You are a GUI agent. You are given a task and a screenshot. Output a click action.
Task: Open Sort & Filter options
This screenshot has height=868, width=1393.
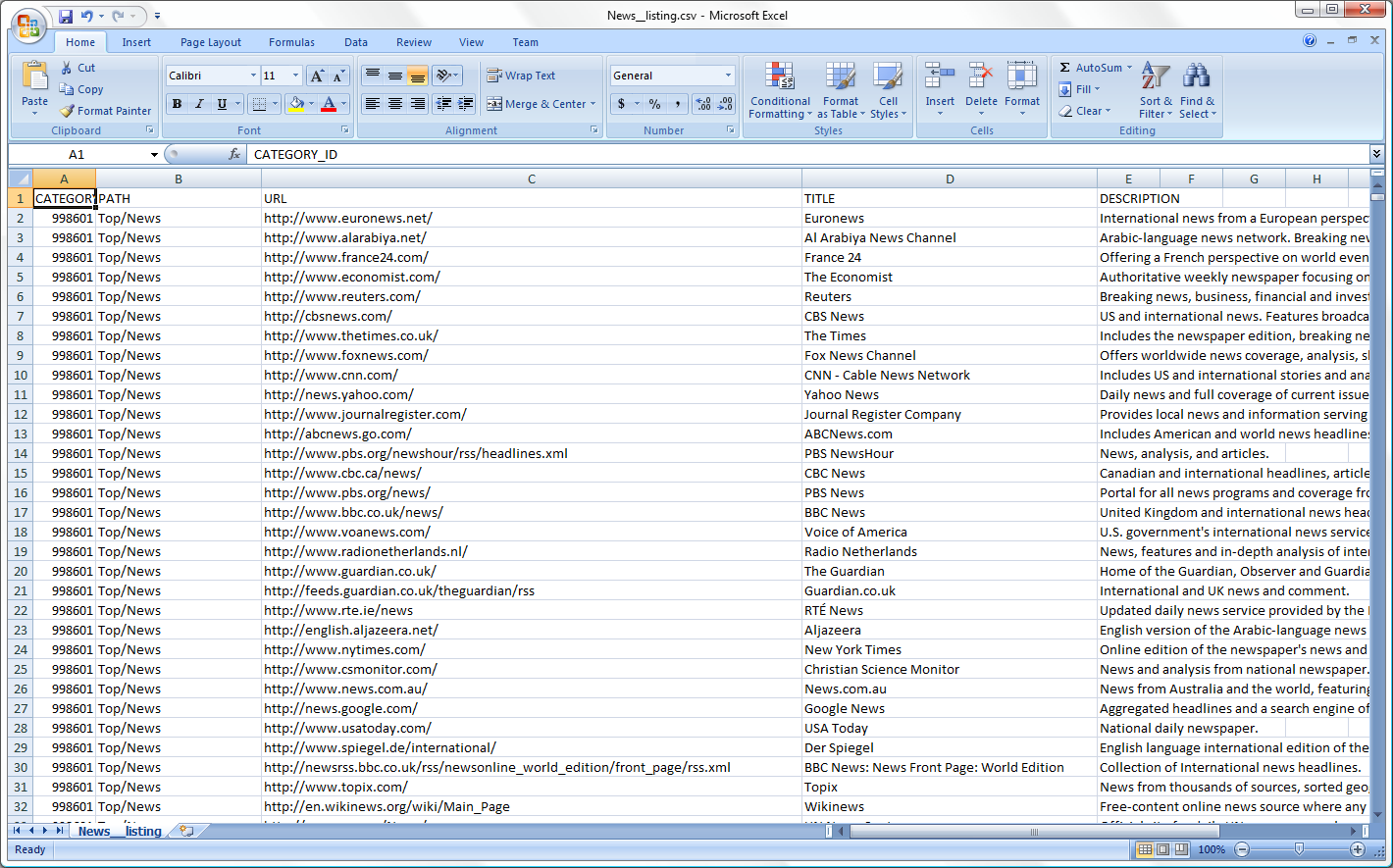1156,90
